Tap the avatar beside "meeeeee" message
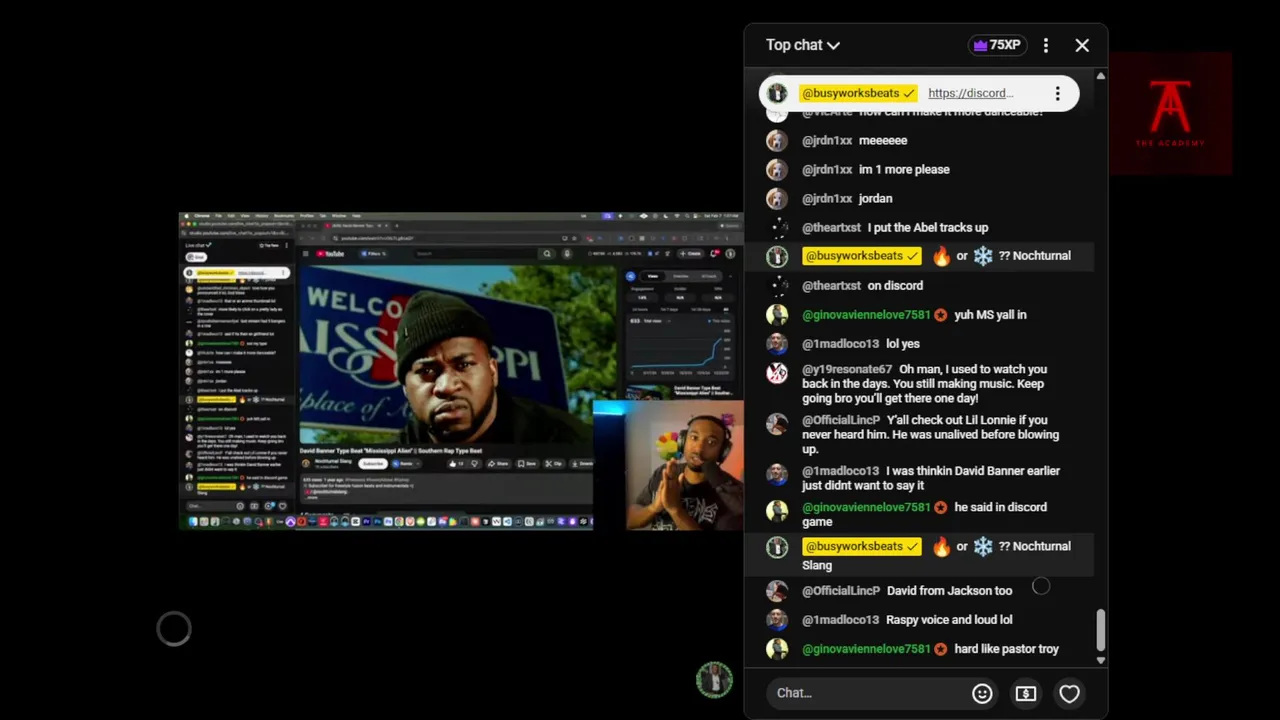This screenshot has width=1280, height=720. pyautogui.click(x=777, y=141)
